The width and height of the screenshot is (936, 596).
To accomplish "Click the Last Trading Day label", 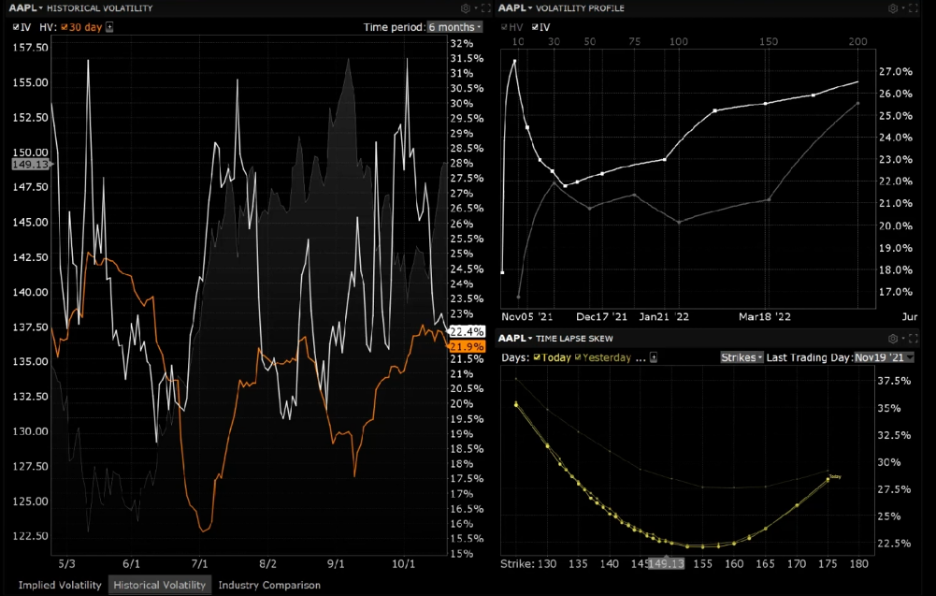I will 808,357.
